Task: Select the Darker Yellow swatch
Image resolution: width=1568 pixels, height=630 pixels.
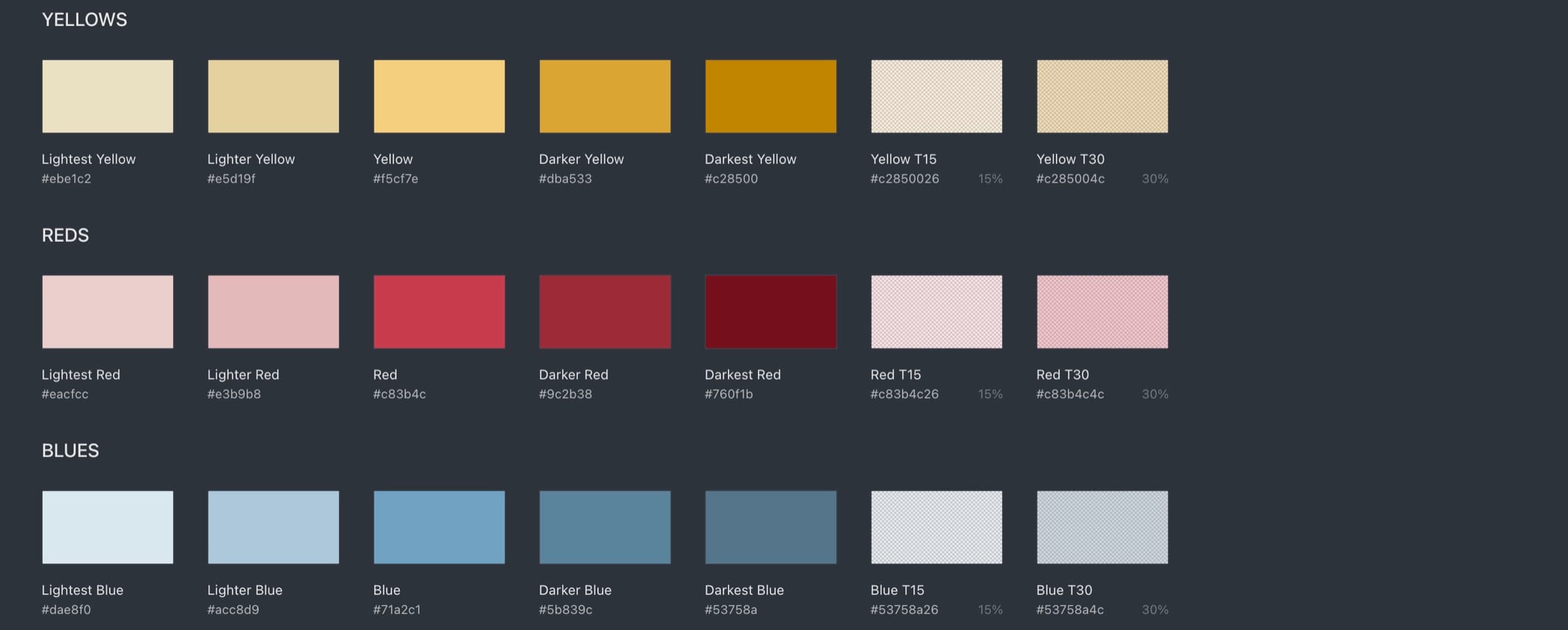Action: (x=605, y=96)
